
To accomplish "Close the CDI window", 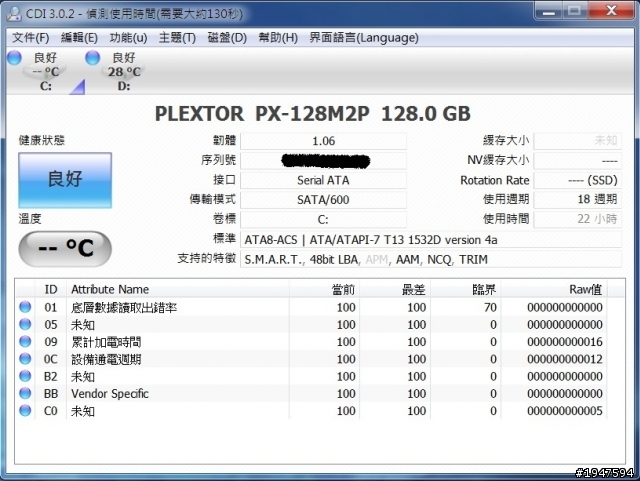I will [x=611, y=11].
